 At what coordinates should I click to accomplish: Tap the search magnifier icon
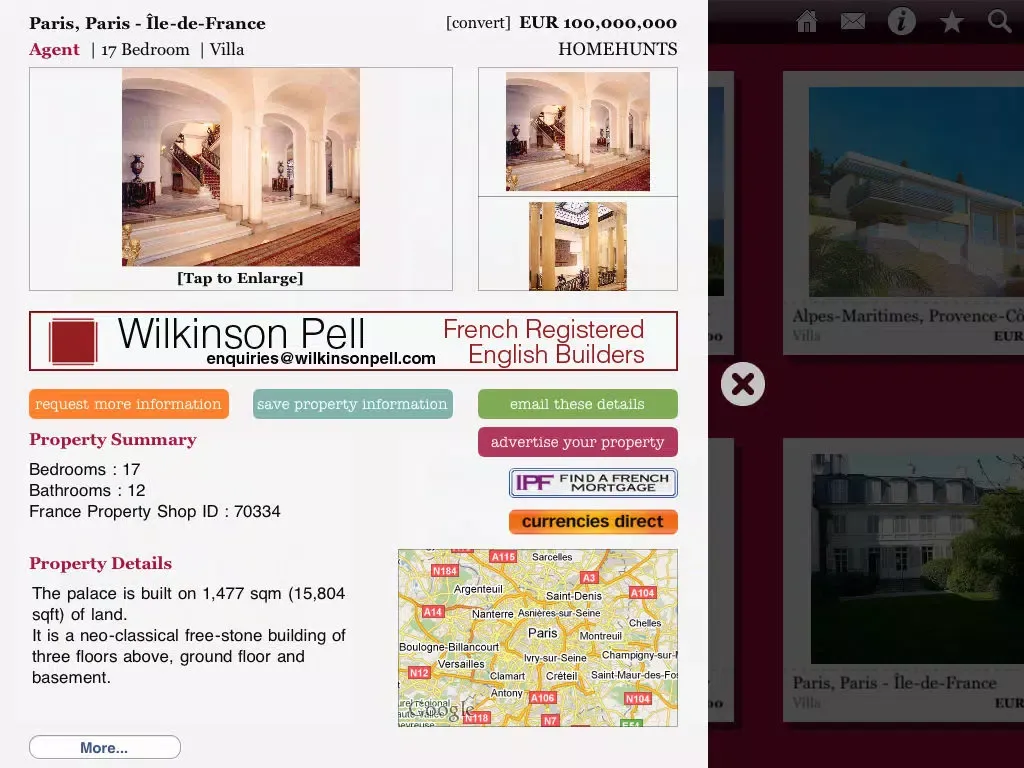[x=999, y=22]
